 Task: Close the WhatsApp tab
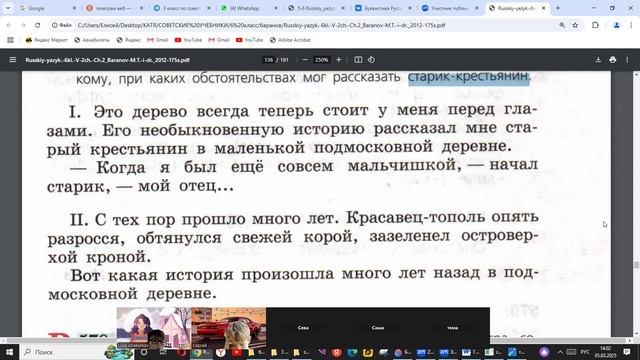click(x=276, y=8)
